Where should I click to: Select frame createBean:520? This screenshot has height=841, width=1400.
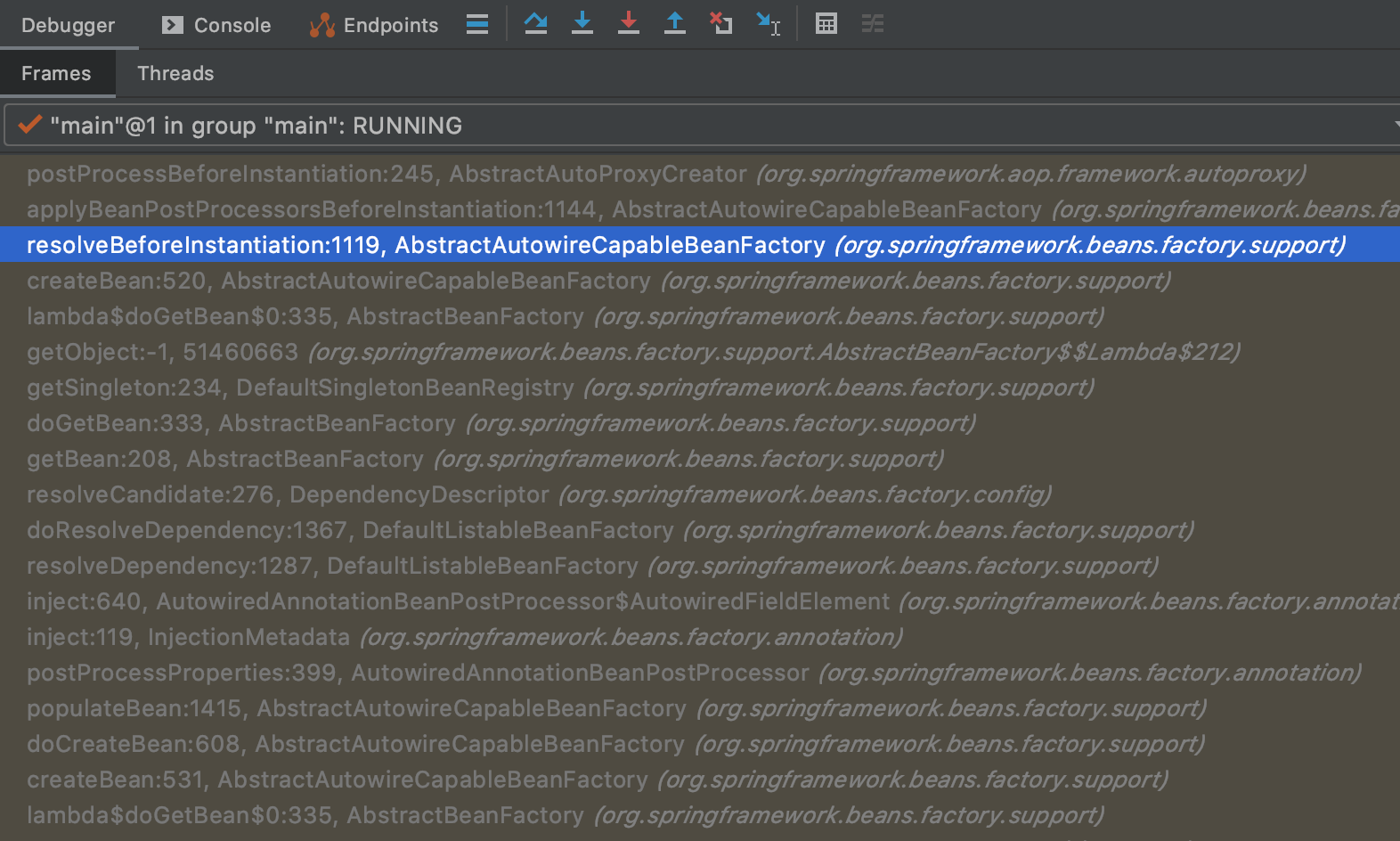click(x=700, y=281)
